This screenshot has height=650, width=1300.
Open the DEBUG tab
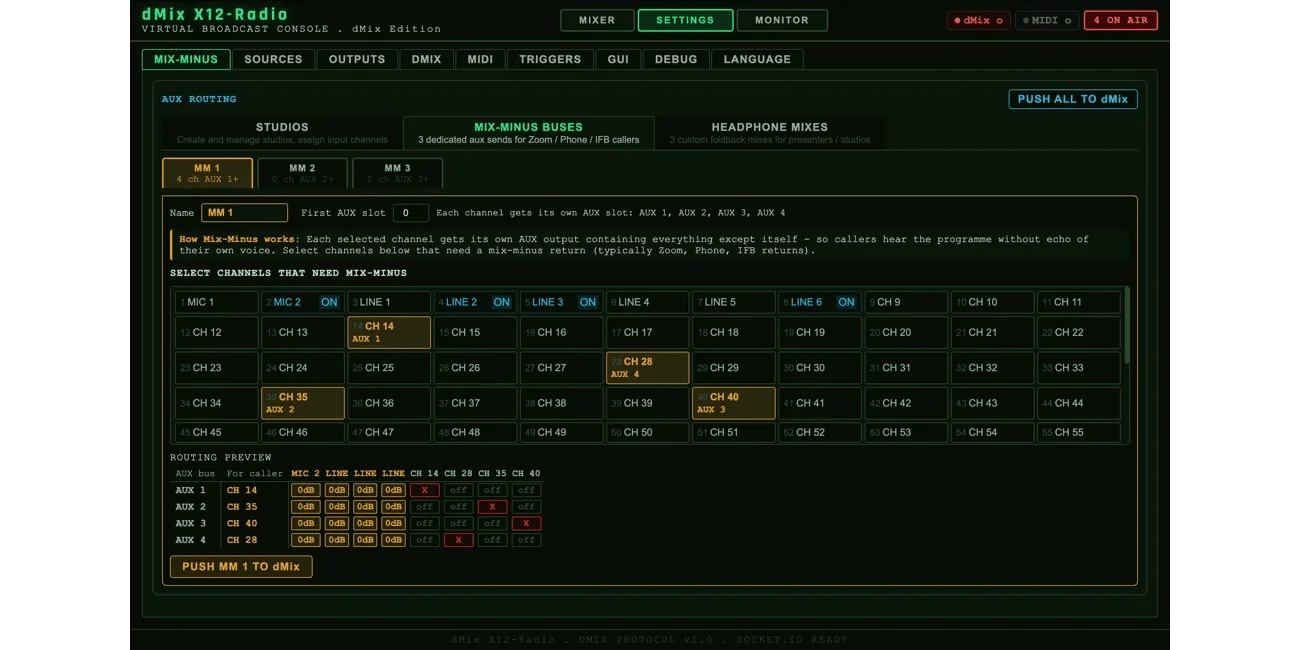click(676, 59)
